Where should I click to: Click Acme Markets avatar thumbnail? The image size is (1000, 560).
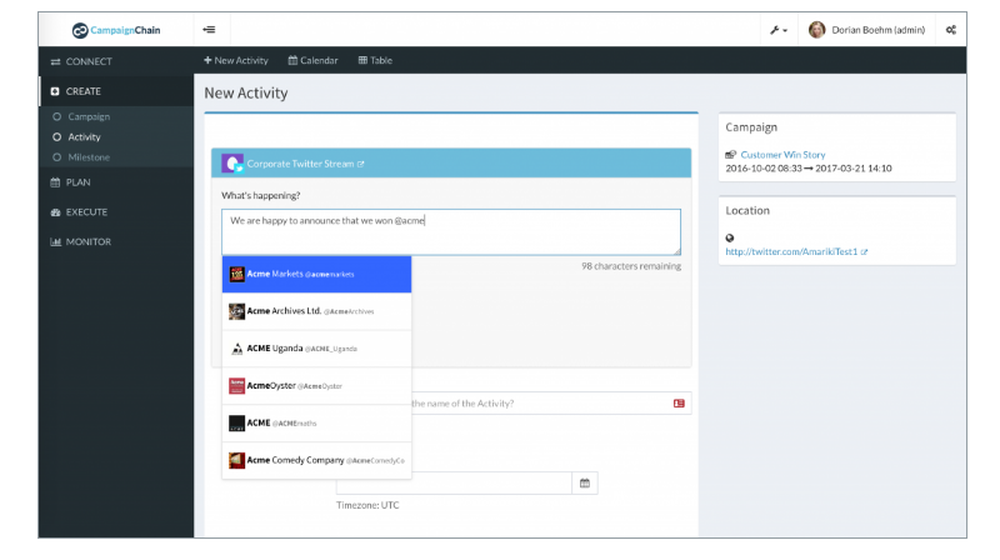click(x=237, y=274)
